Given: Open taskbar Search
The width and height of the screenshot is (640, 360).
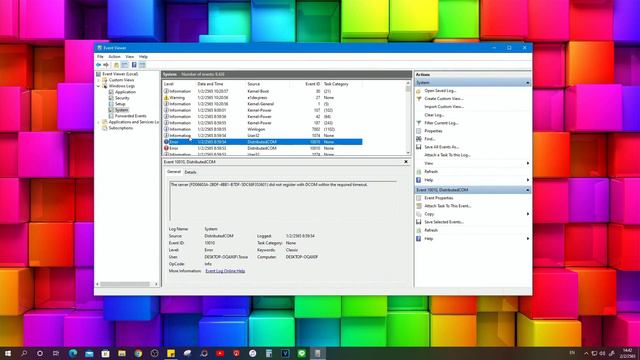Looking at the screenshot, I should click(24, 353).
